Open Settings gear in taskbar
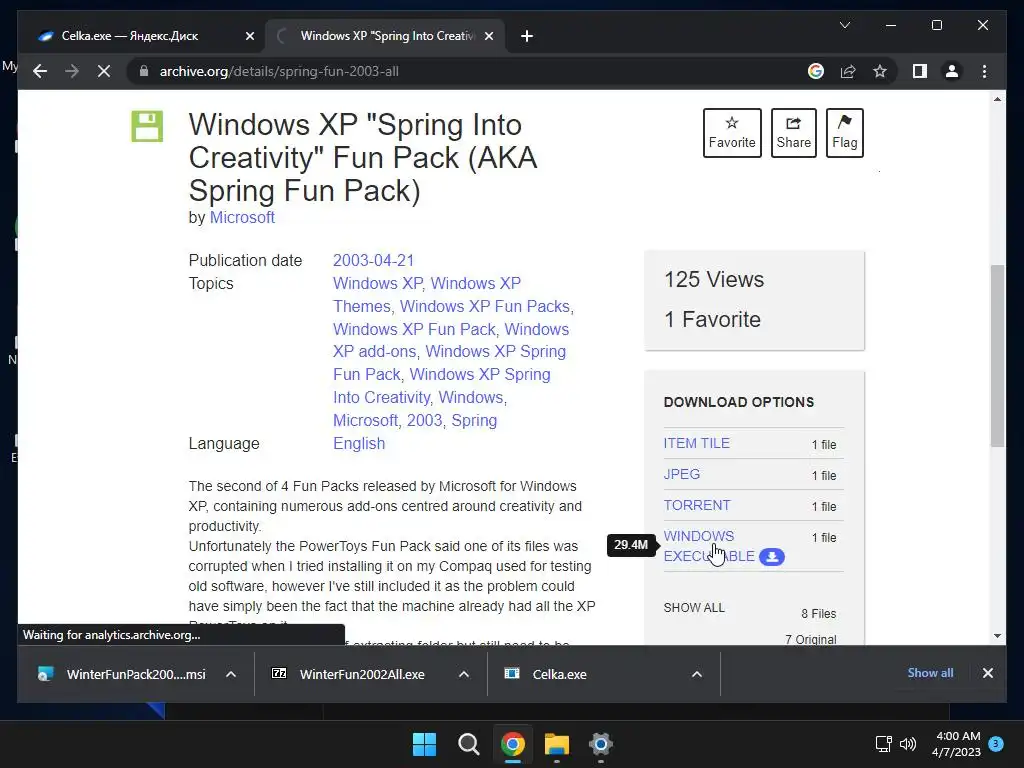 click(x=600, y=744)
